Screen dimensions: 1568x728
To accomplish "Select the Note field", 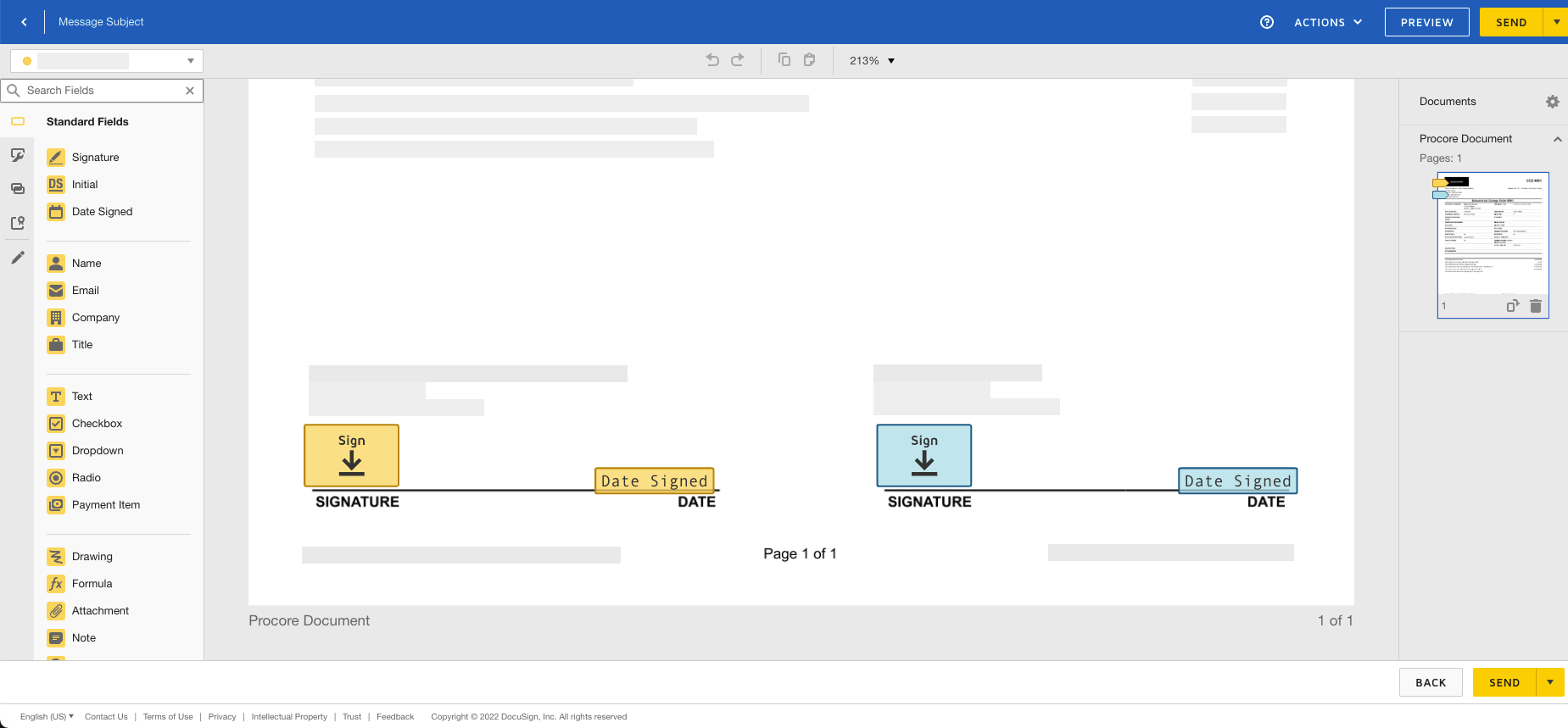I will click(72, 638).
